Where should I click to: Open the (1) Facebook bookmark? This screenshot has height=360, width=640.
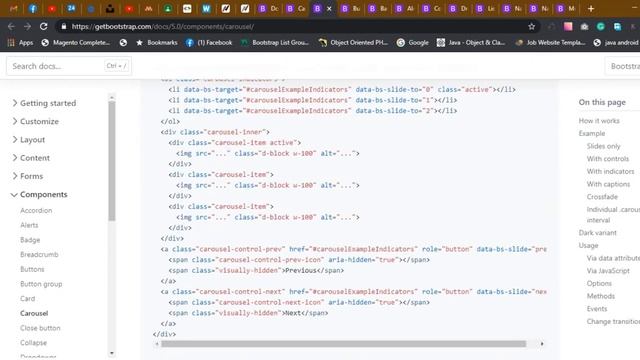coord(209,42)
